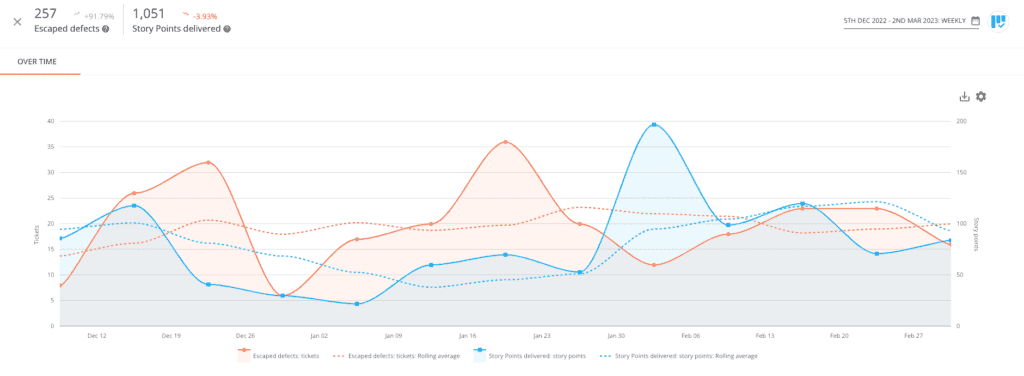Screen dimensions: 1024x376
Task: Toggle Story Points Rolling average legend
Action: tap(679, 356)
